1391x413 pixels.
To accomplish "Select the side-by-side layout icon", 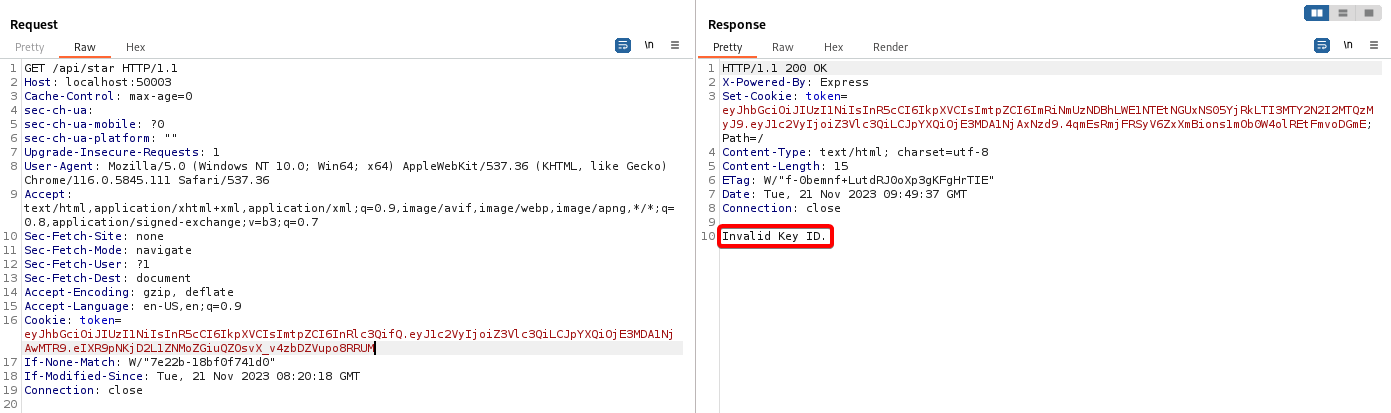I will (x=1317, y=13).
